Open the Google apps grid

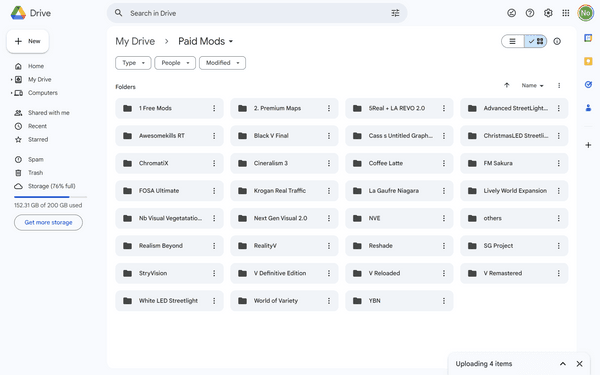[566, 13]
